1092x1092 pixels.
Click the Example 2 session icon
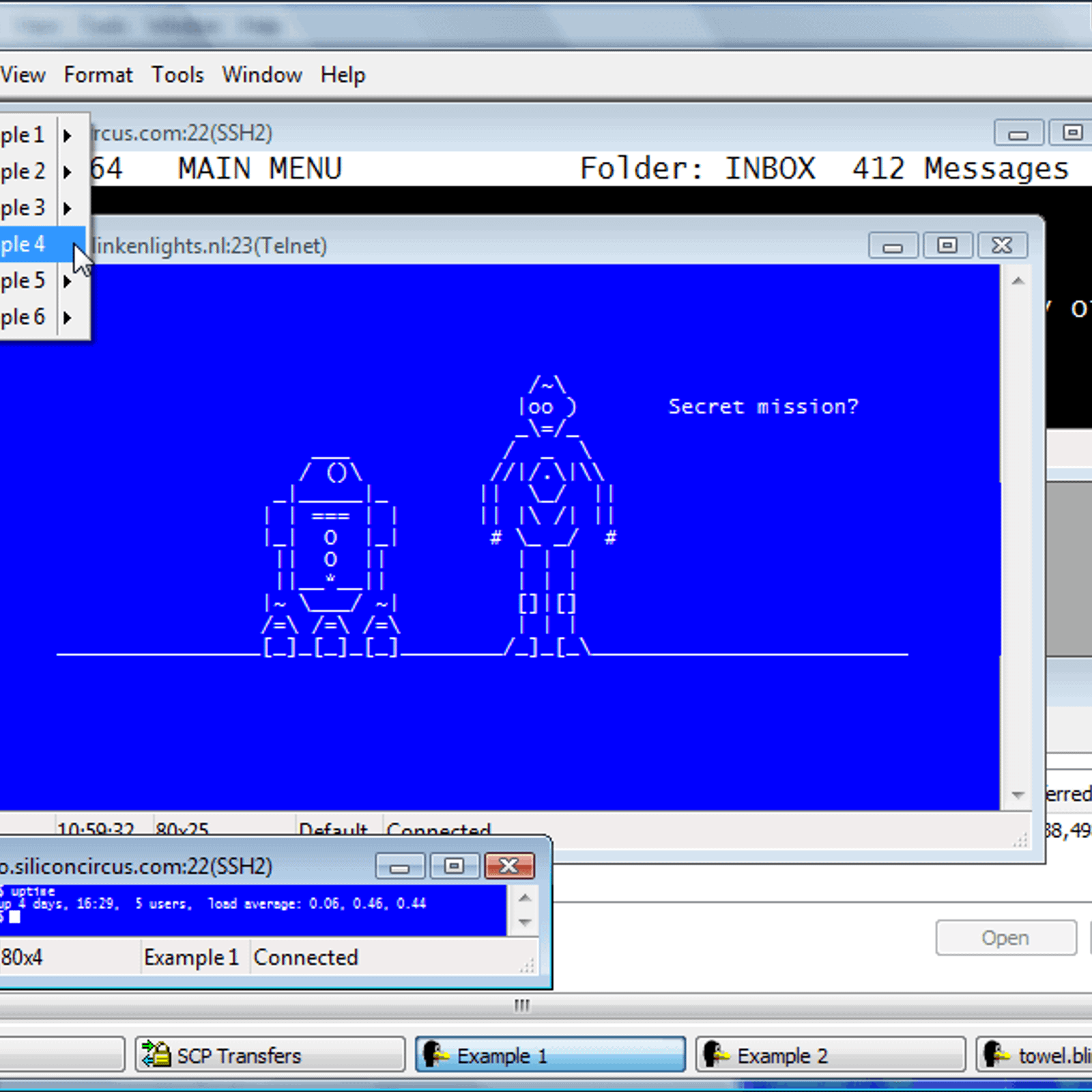point(715,1054)
